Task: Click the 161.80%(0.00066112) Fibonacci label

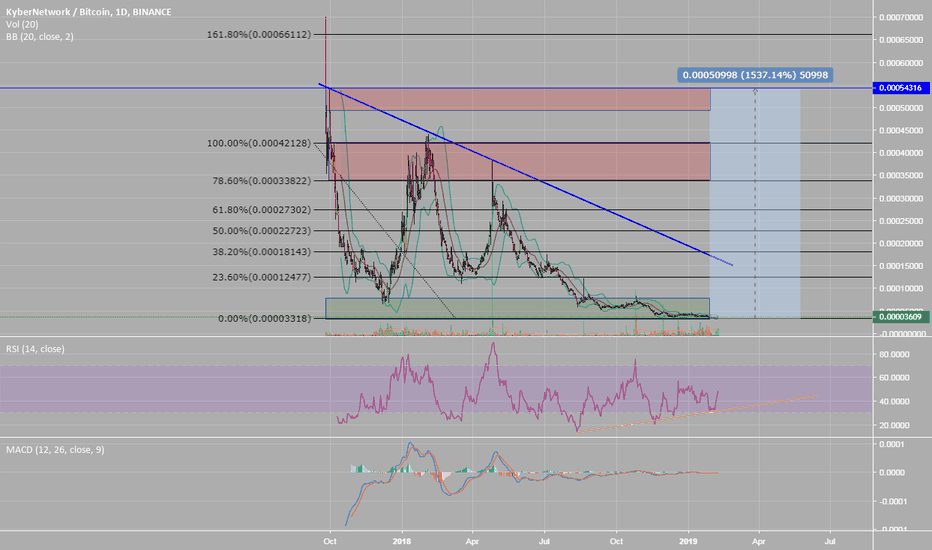Action: [259, 35]
